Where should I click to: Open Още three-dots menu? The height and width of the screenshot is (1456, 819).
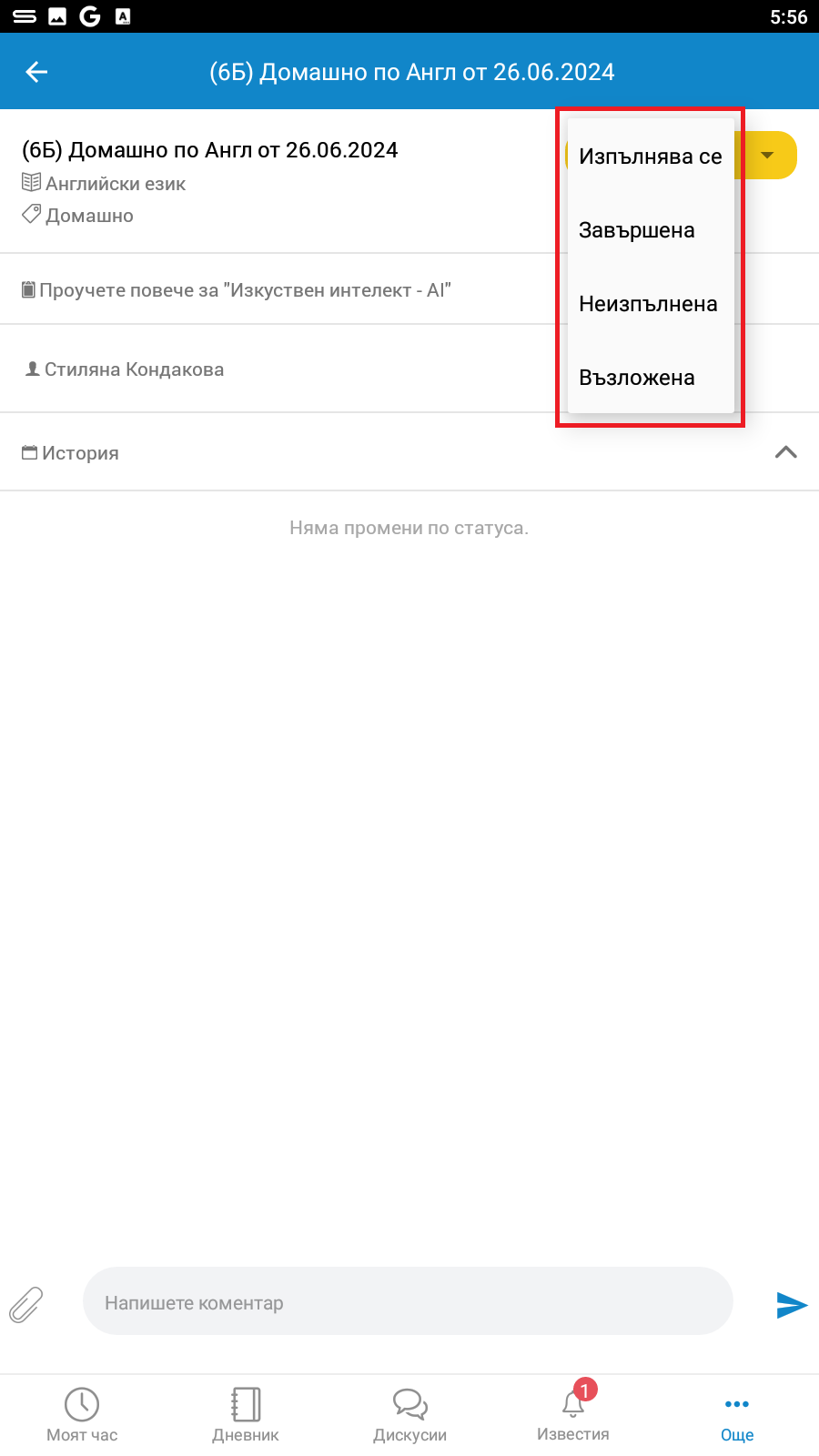click(737, 1417)
